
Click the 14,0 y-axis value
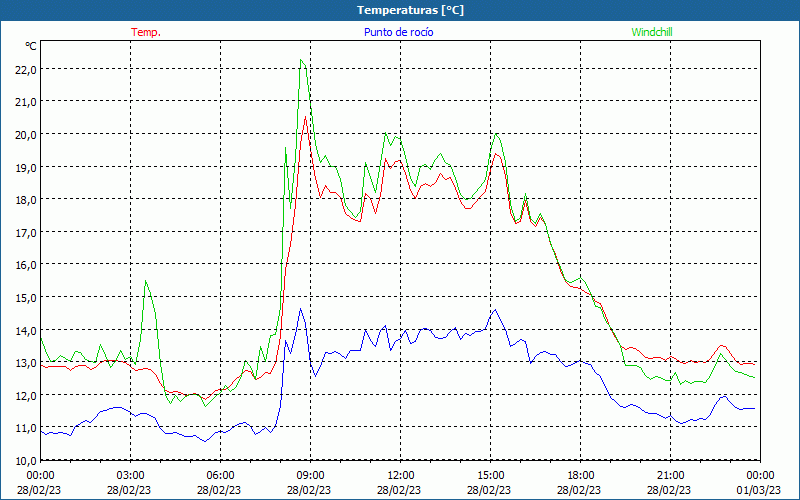click(25, 332)
